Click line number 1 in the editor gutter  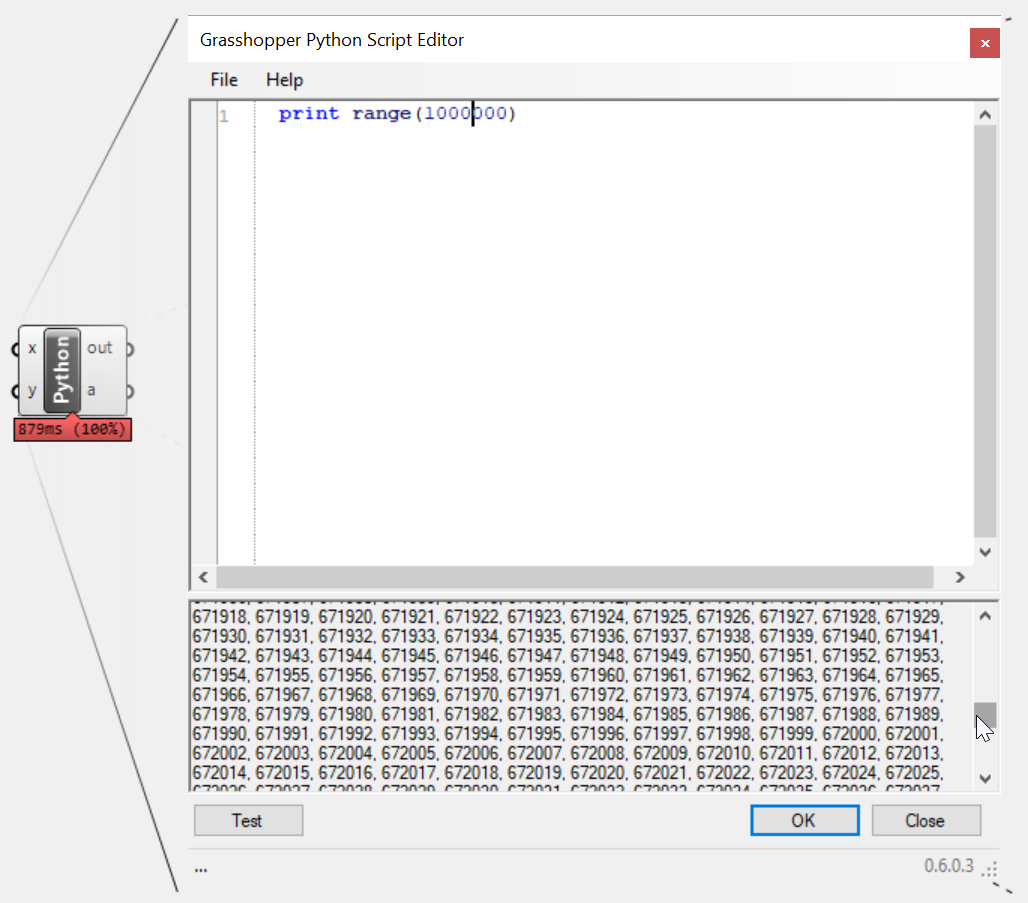point(222,113)
